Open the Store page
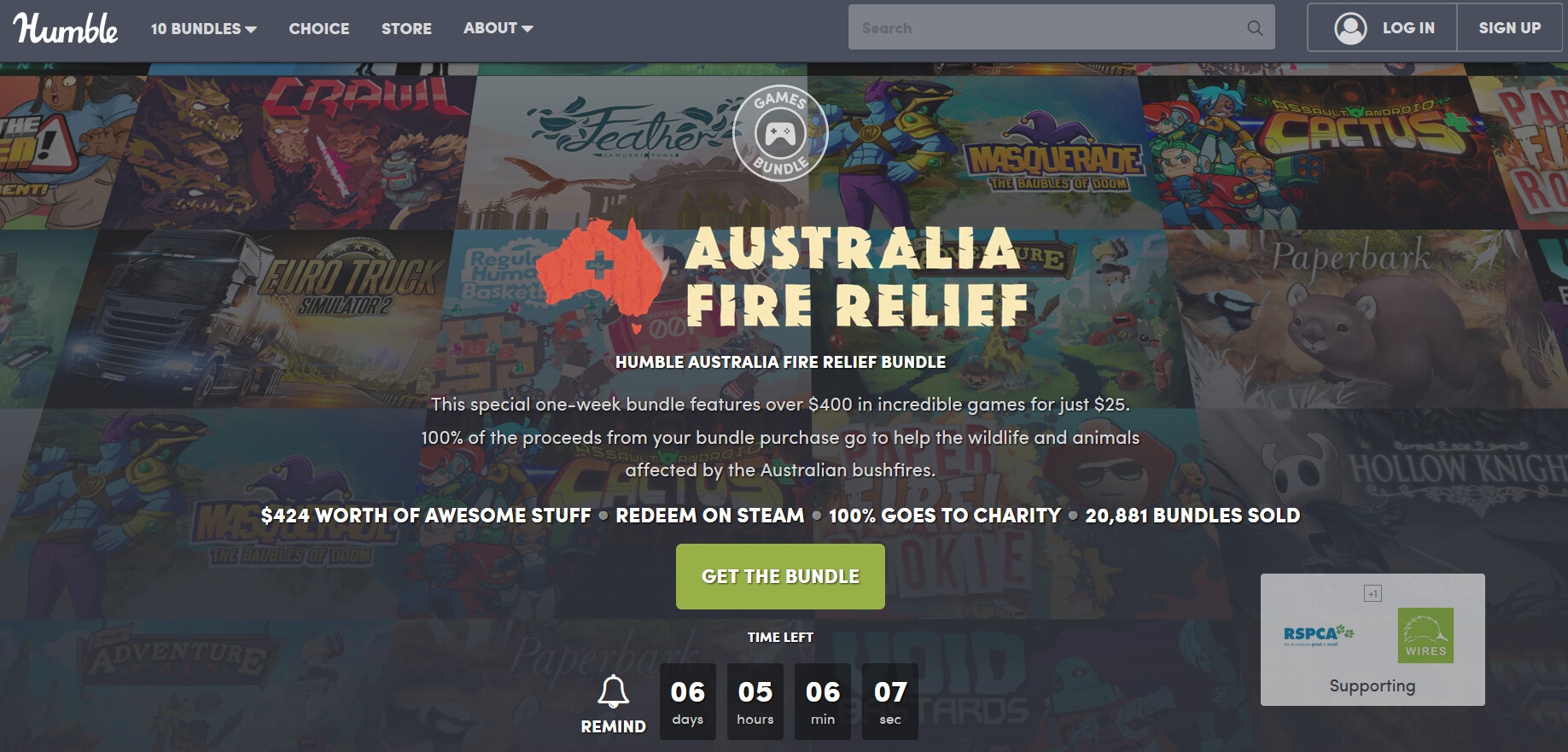 (406, 28)
